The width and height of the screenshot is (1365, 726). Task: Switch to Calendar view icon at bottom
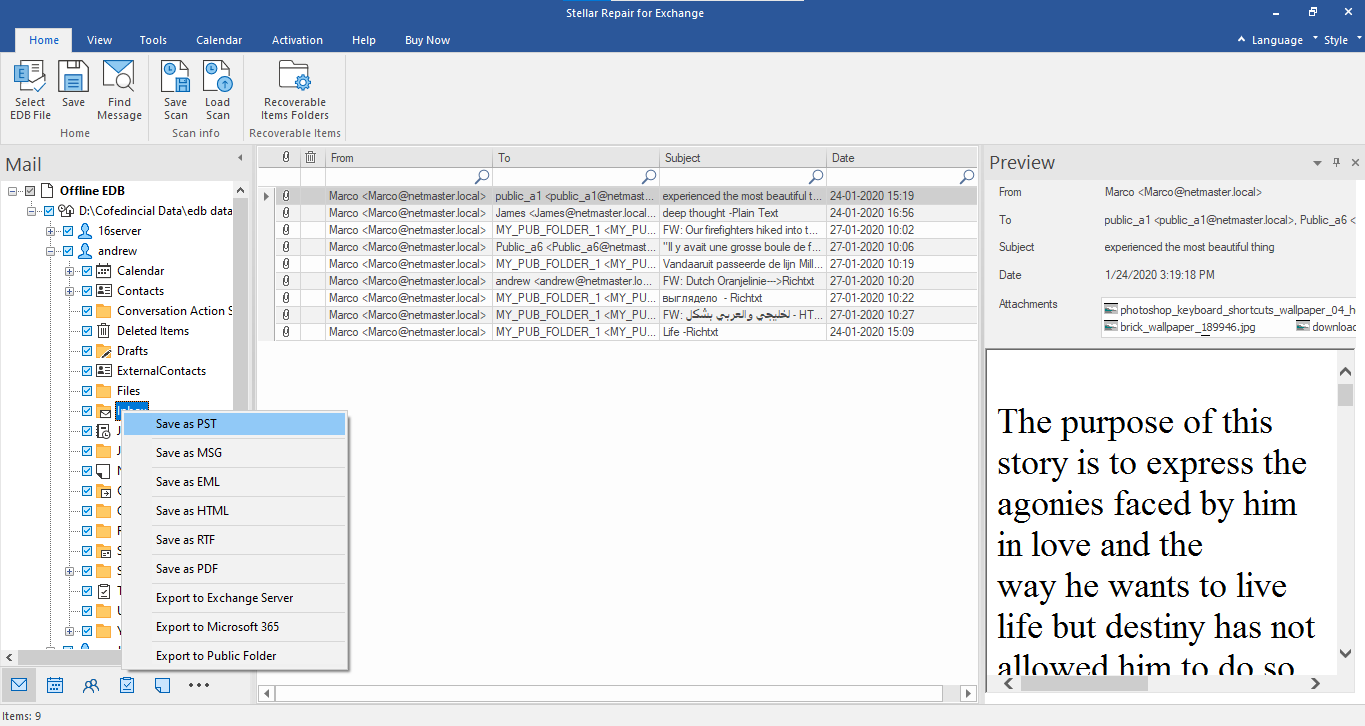[55, 685]
